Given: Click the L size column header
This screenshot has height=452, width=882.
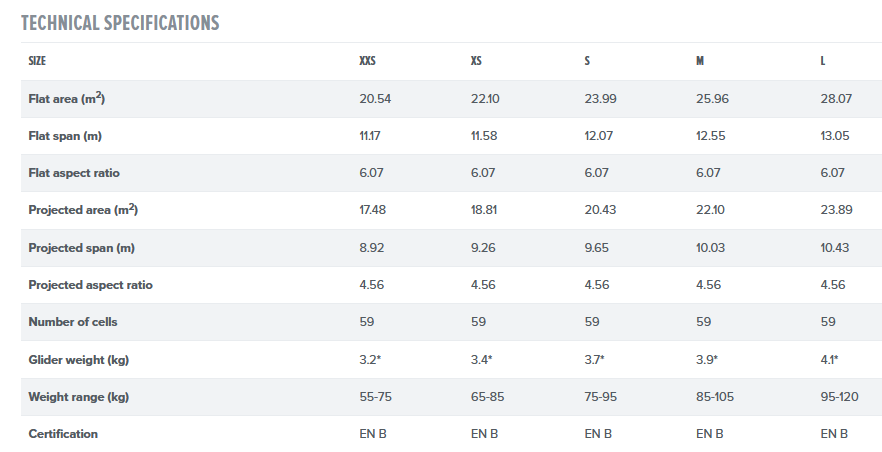Looking at the screenshot, I should 823,61.
